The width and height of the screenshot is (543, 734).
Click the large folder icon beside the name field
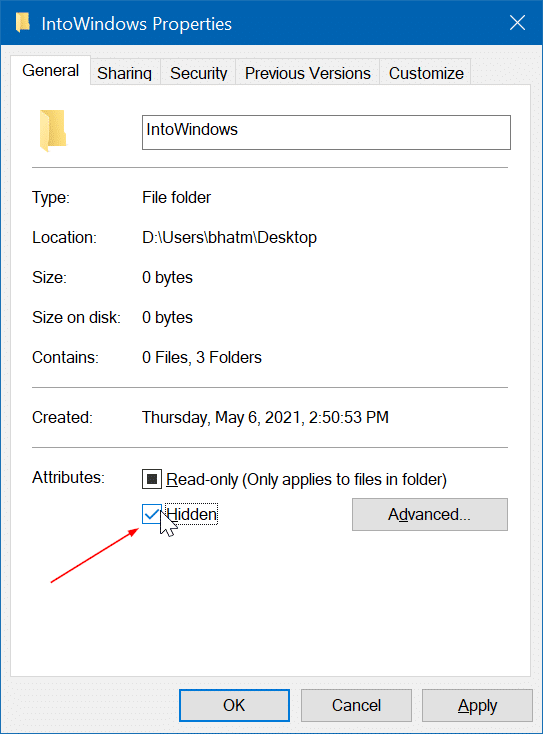click(x=53, y=131)
